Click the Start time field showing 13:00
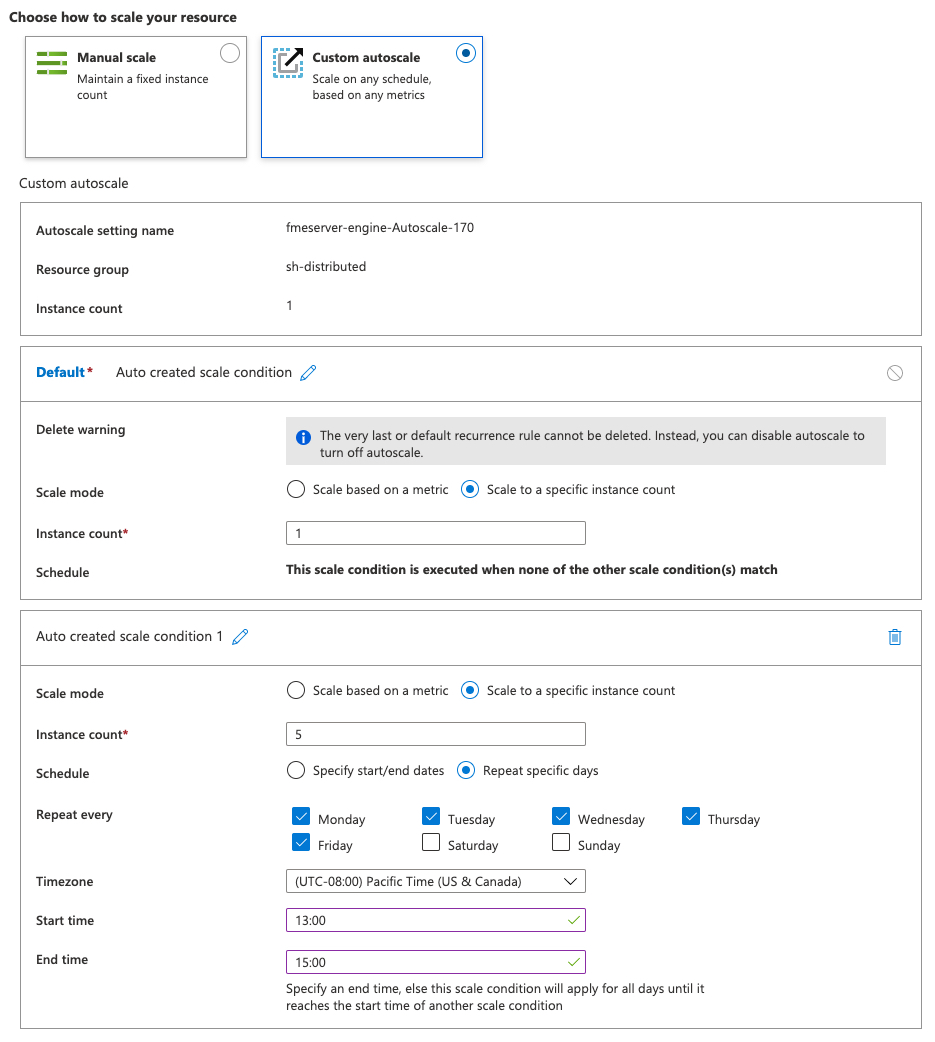Image resolution: width=935 pixels, height=1042 pixels. point(436,920)
